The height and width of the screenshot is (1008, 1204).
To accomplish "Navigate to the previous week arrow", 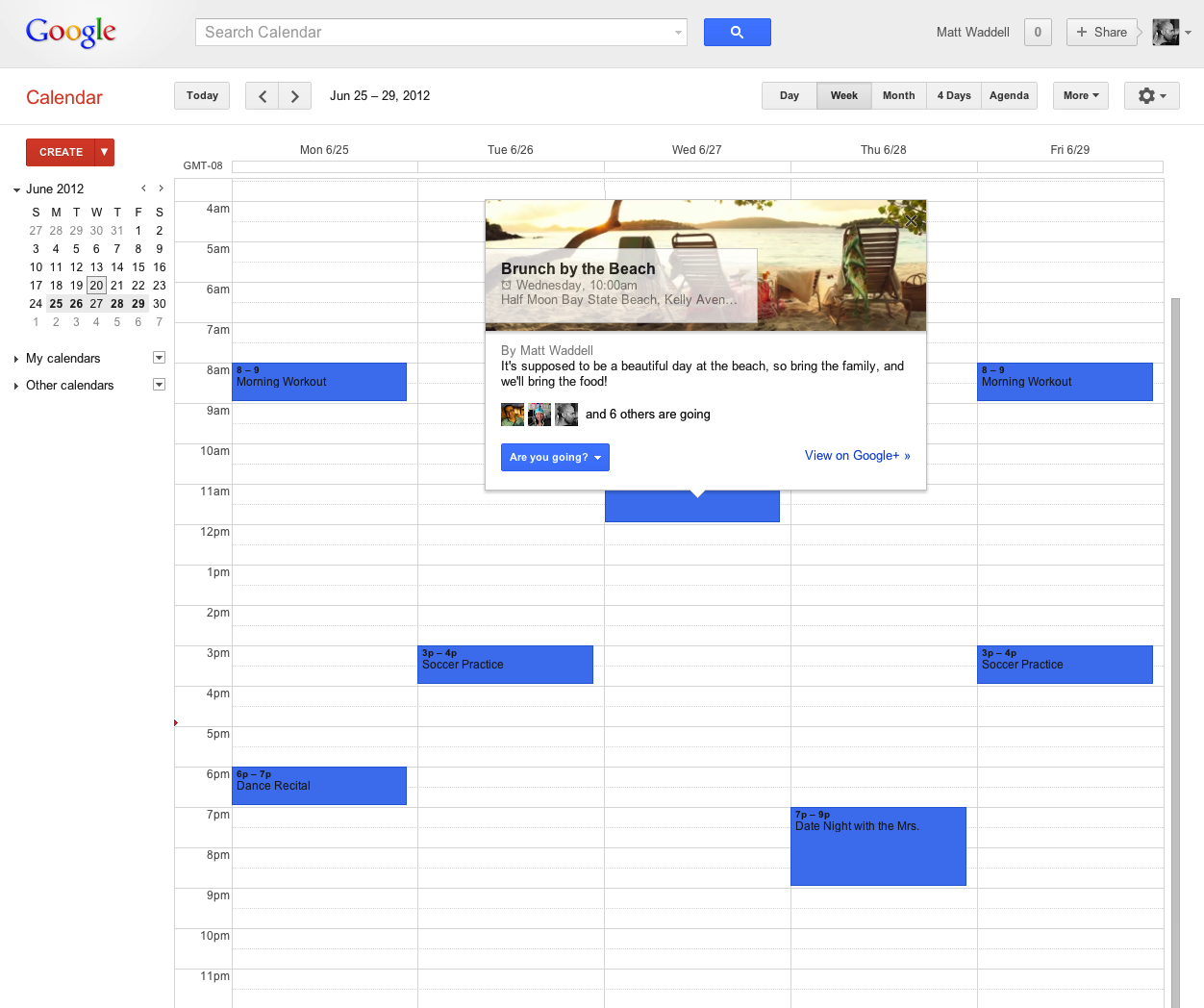I will point(262,95).
